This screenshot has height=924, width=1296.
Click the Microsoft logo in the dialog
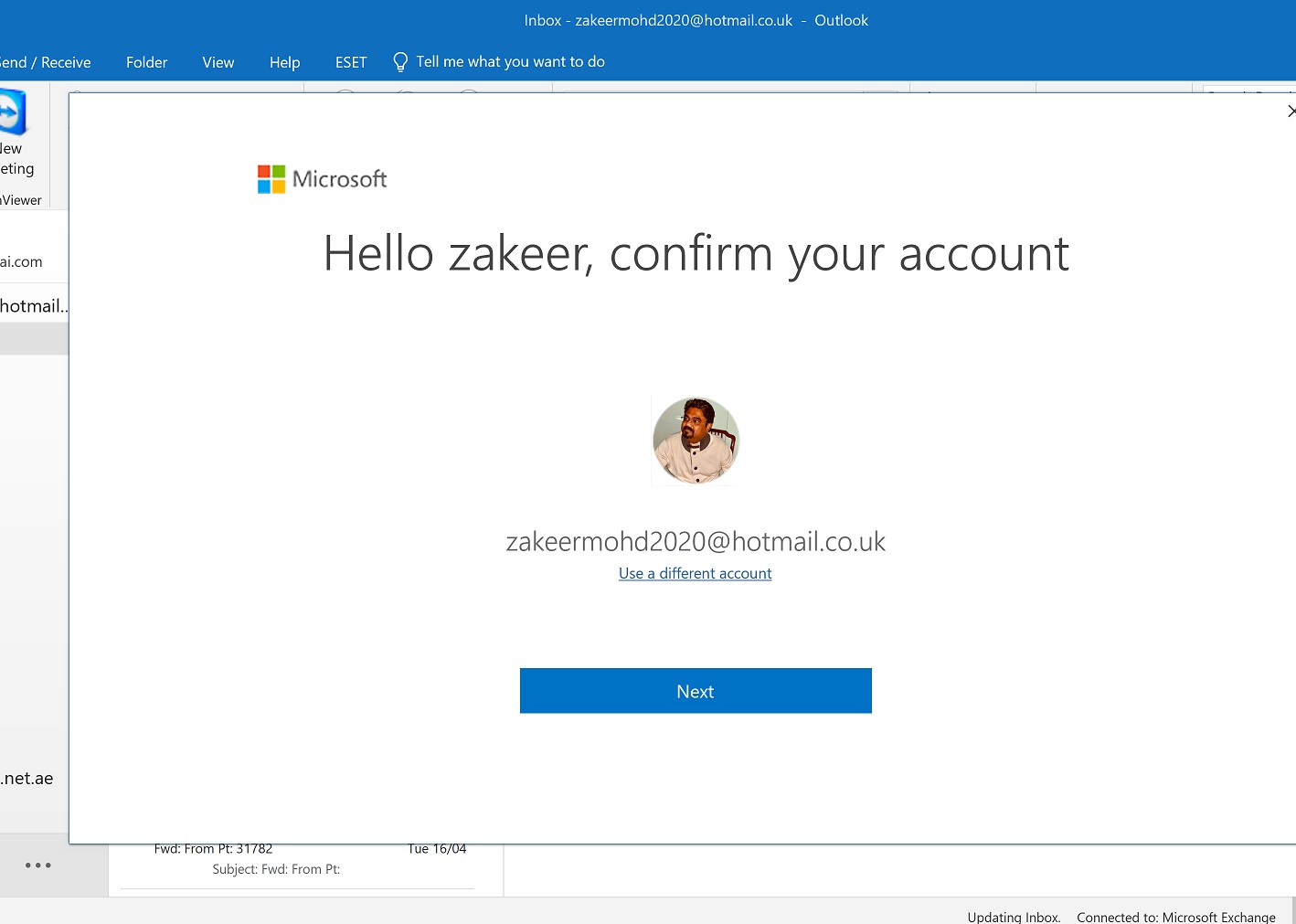322,179
